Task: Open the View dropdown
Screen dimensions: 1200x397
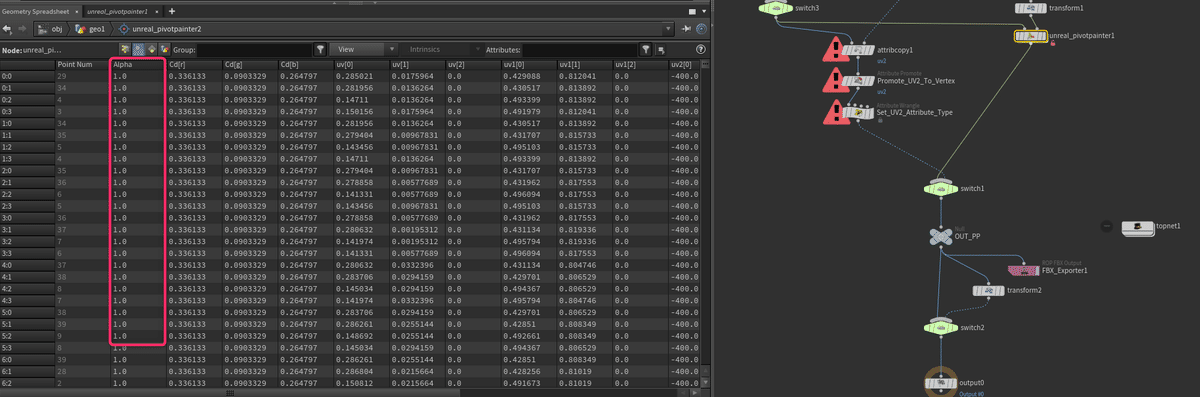Action: point(365,49)
